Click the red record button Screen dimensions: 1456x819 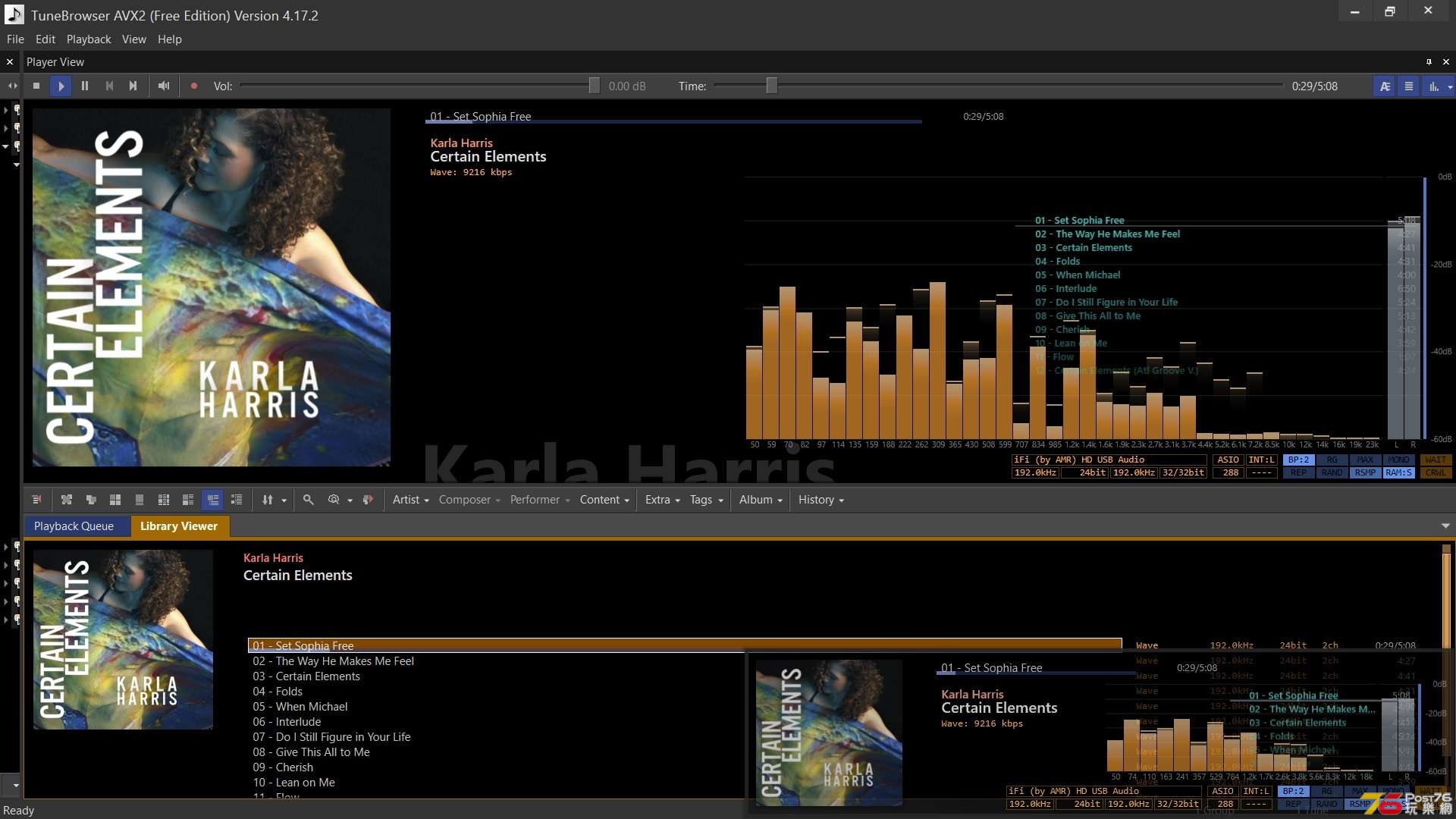click(x=193, y=86)
